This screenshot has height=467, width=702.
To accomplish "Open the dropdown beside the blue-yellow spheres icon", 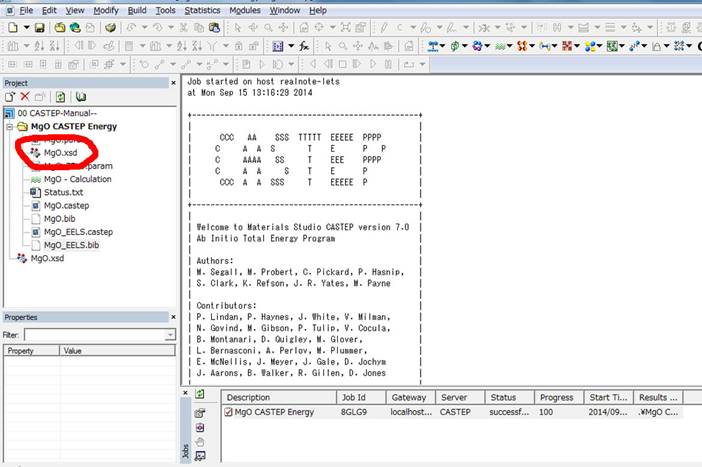I will point(599,46).
